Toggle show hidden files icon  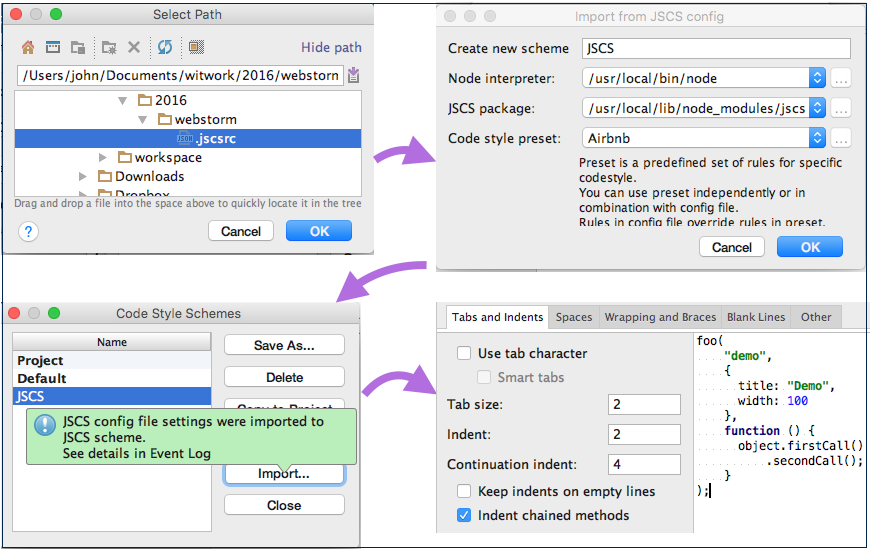coord(196,47)
